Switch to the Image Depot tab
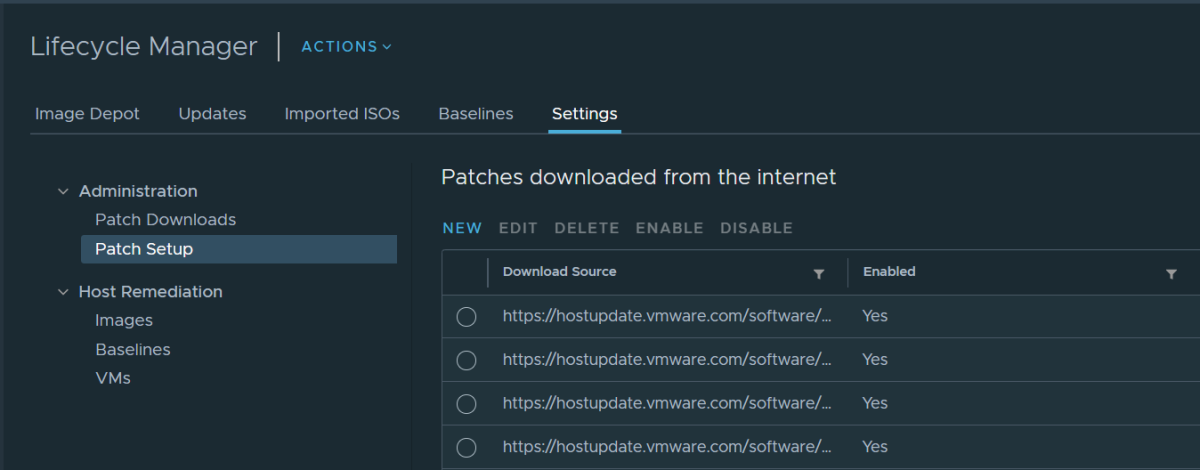Screen dimensions: 1200x470 (x=87, y=114)
